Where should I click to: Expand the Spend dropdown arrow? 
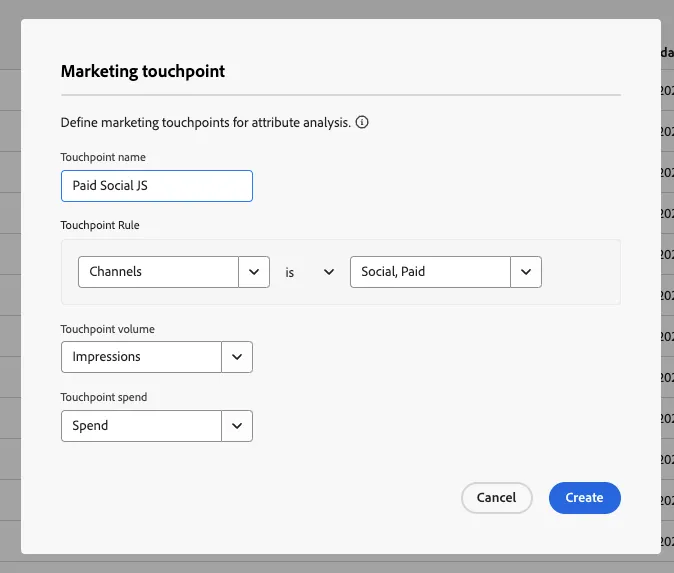(x=237, y=426)
